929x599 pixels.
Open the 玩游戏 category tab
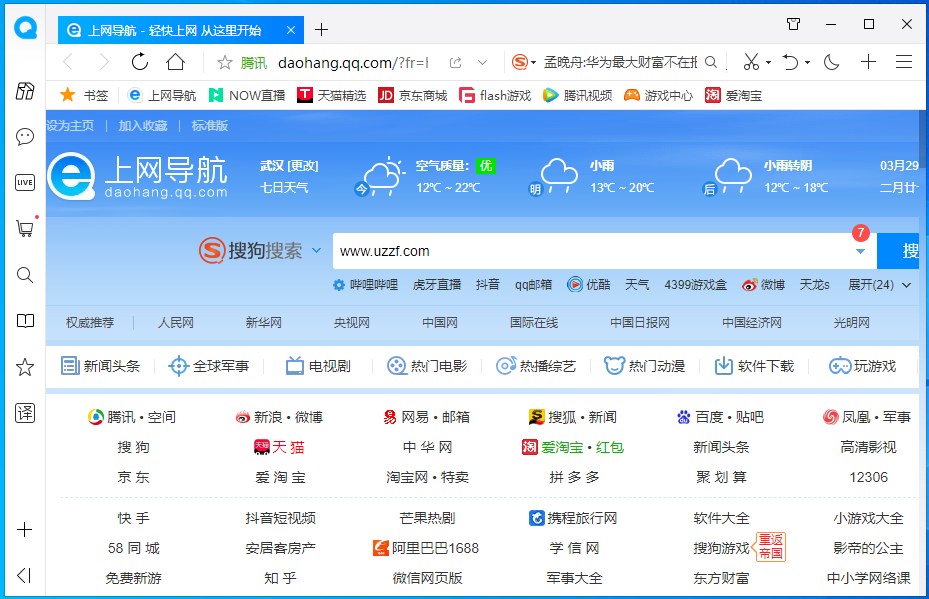[x=863, y=366]
